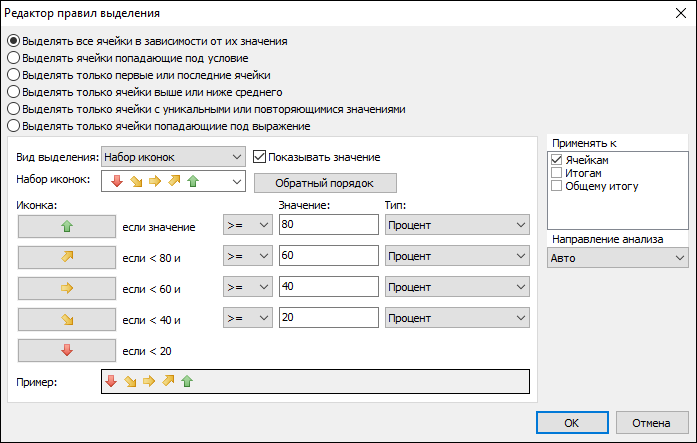This screenshot has width=697, height=443.
Task: Check the Общему итогу option
Action: [557, 186]
